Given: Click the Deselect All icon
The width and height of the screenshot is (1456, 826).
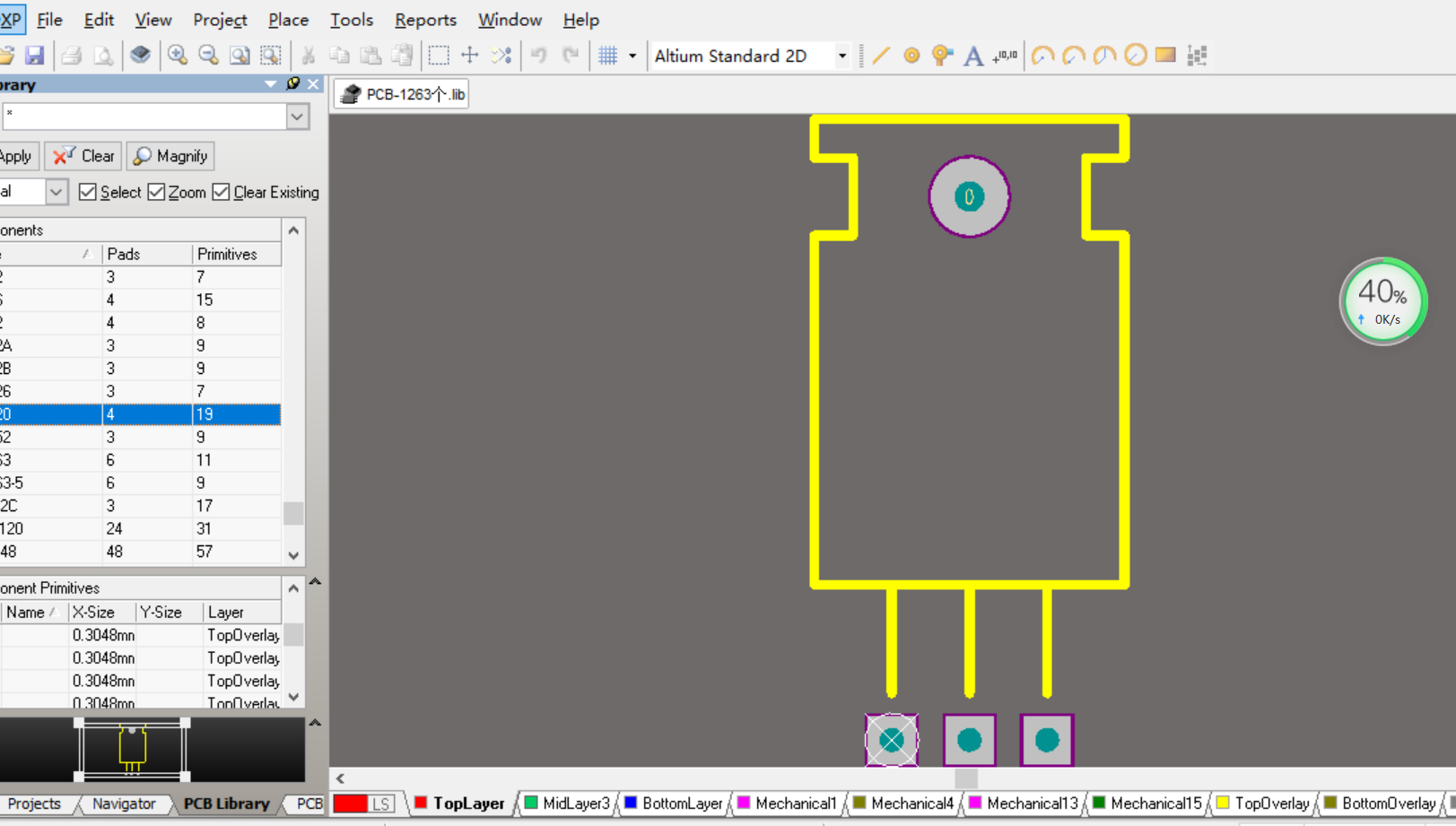Looking at the screenshot, I should 501,56.
